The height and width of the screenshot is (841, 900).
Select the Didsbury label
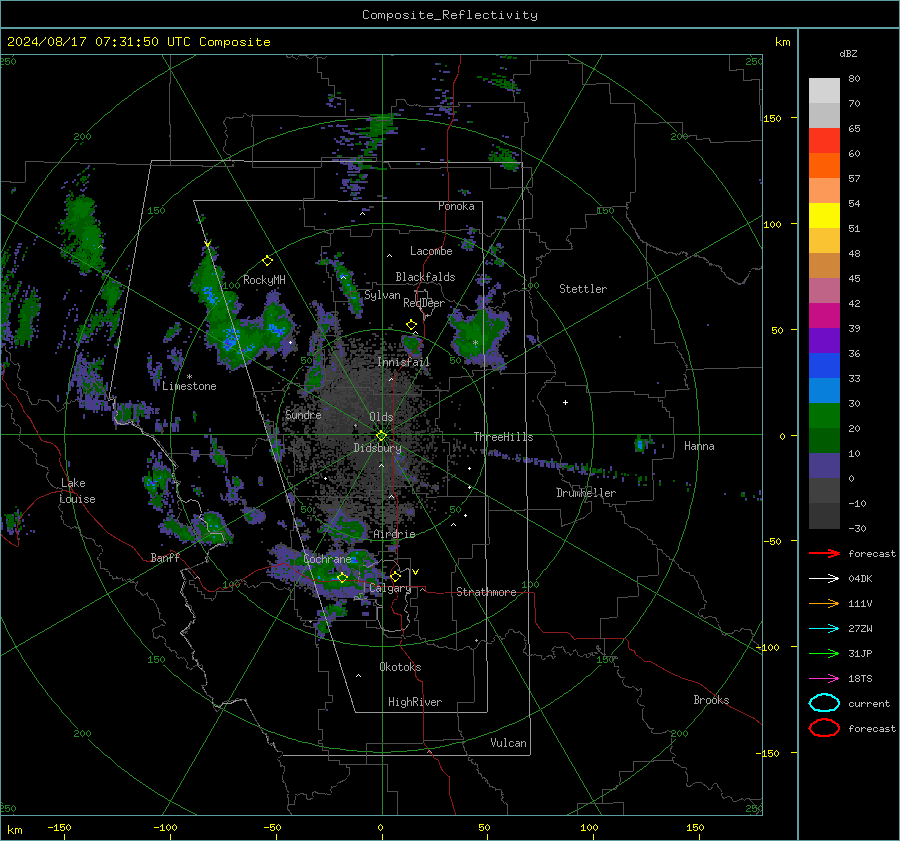pos(378,448)
